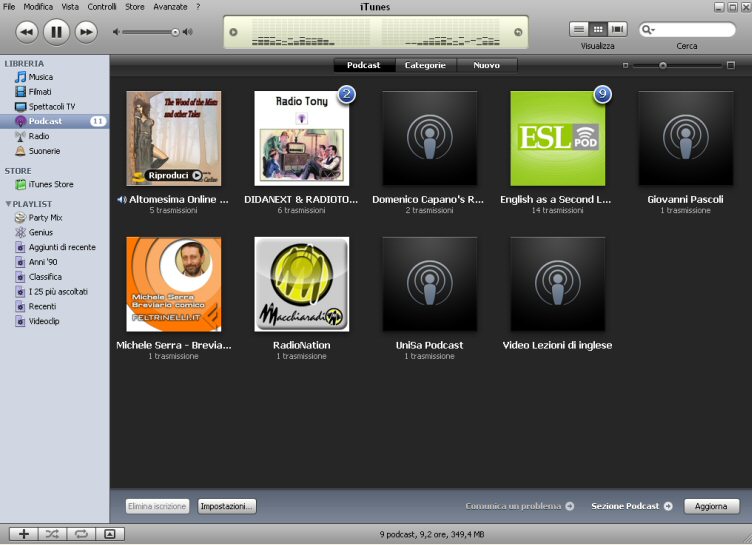Switch to Cover Flow view icon
This screenshot has width=752, height=545.
pos(618,29)
